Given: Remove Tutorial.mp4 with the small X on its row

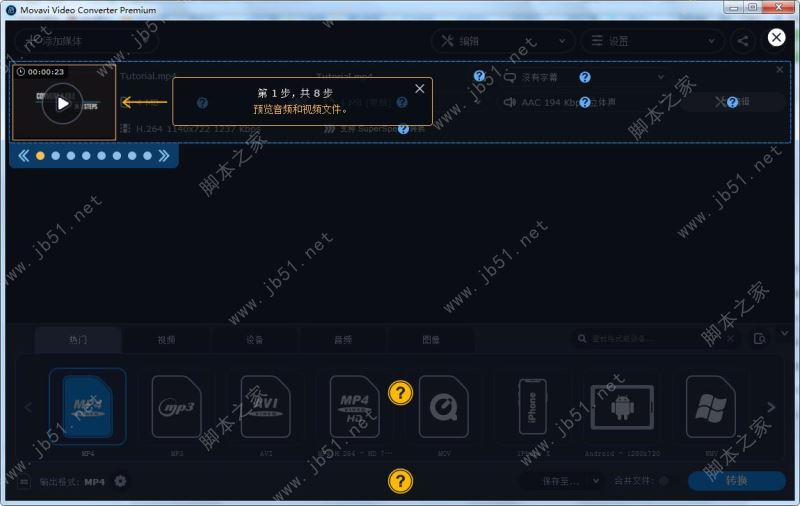Looking at the screenshot, I should [780, 69].
